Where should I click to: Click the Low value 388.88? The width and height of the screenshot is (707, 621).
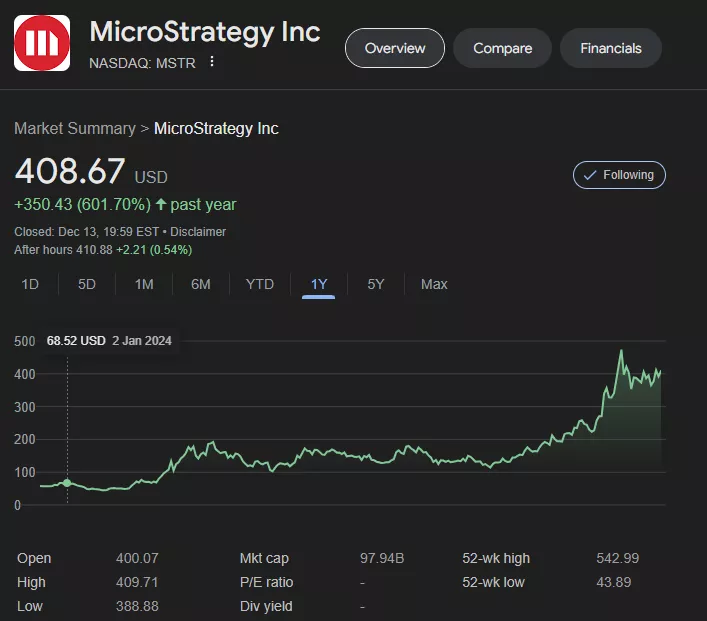pos(137,606)
